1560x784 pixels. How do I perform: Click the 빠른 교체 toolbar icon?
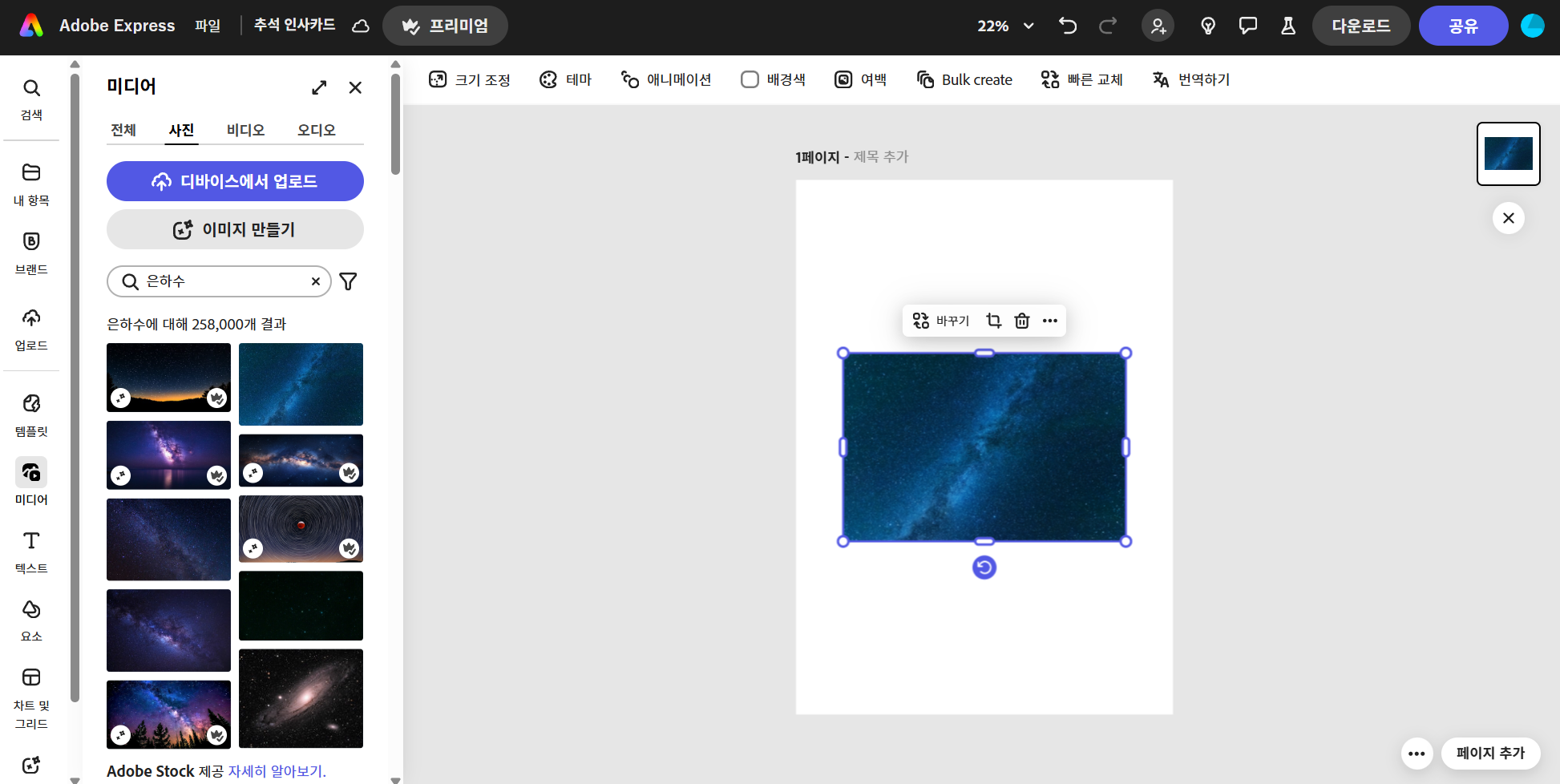point(1081,79)
